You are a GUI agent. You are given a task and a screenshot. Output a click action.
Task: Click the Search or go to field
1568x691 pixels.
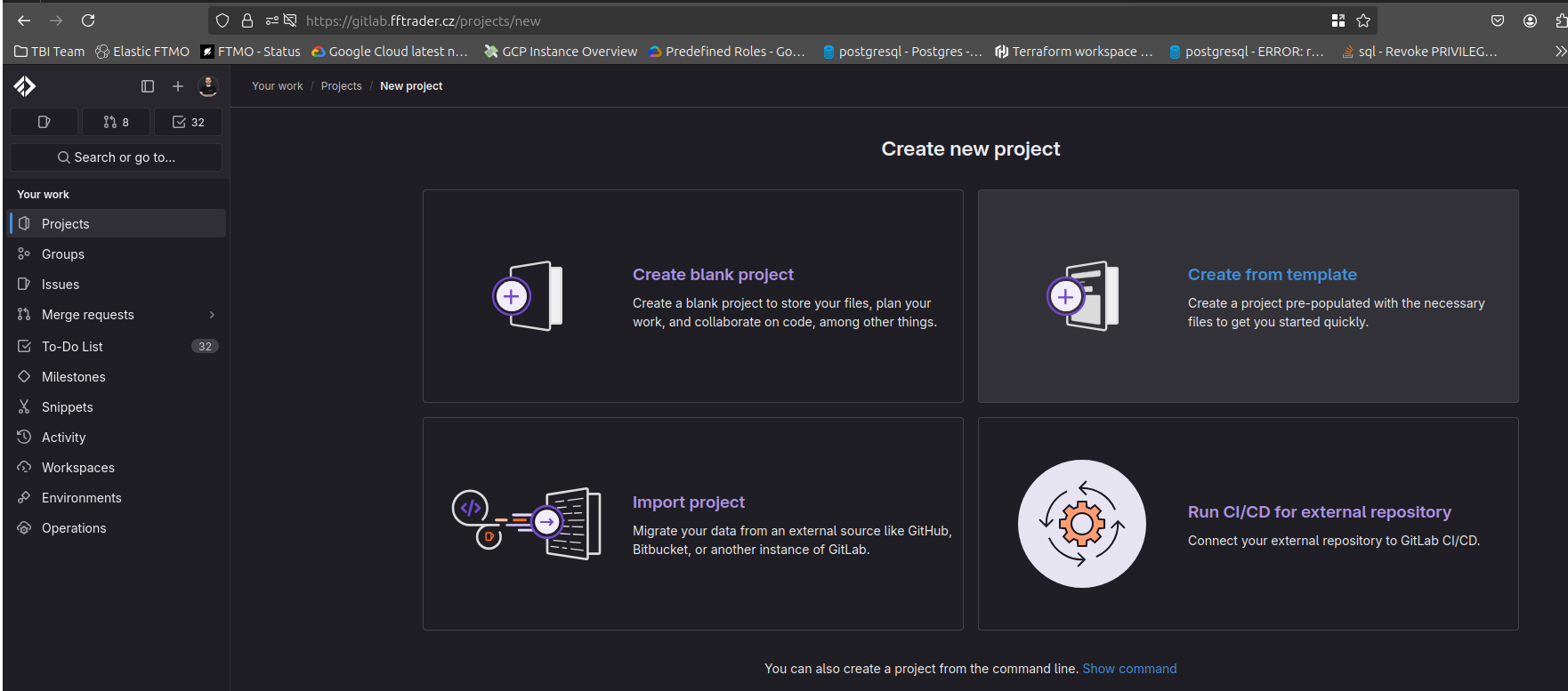tap(116, 157)
